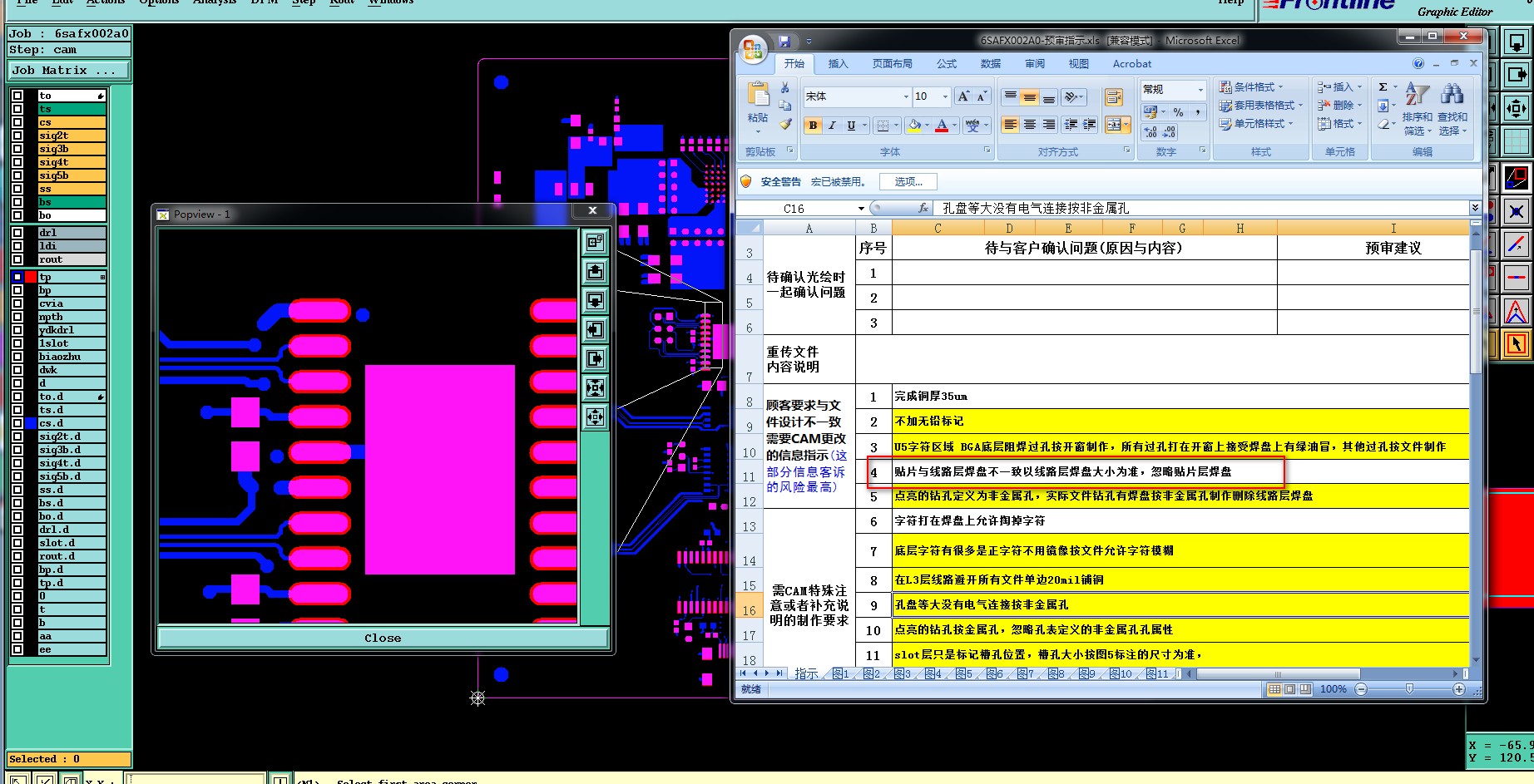Toggle the checkbox for layer rout
This screenshot has height=784, width=1534.
pos(17,259)
